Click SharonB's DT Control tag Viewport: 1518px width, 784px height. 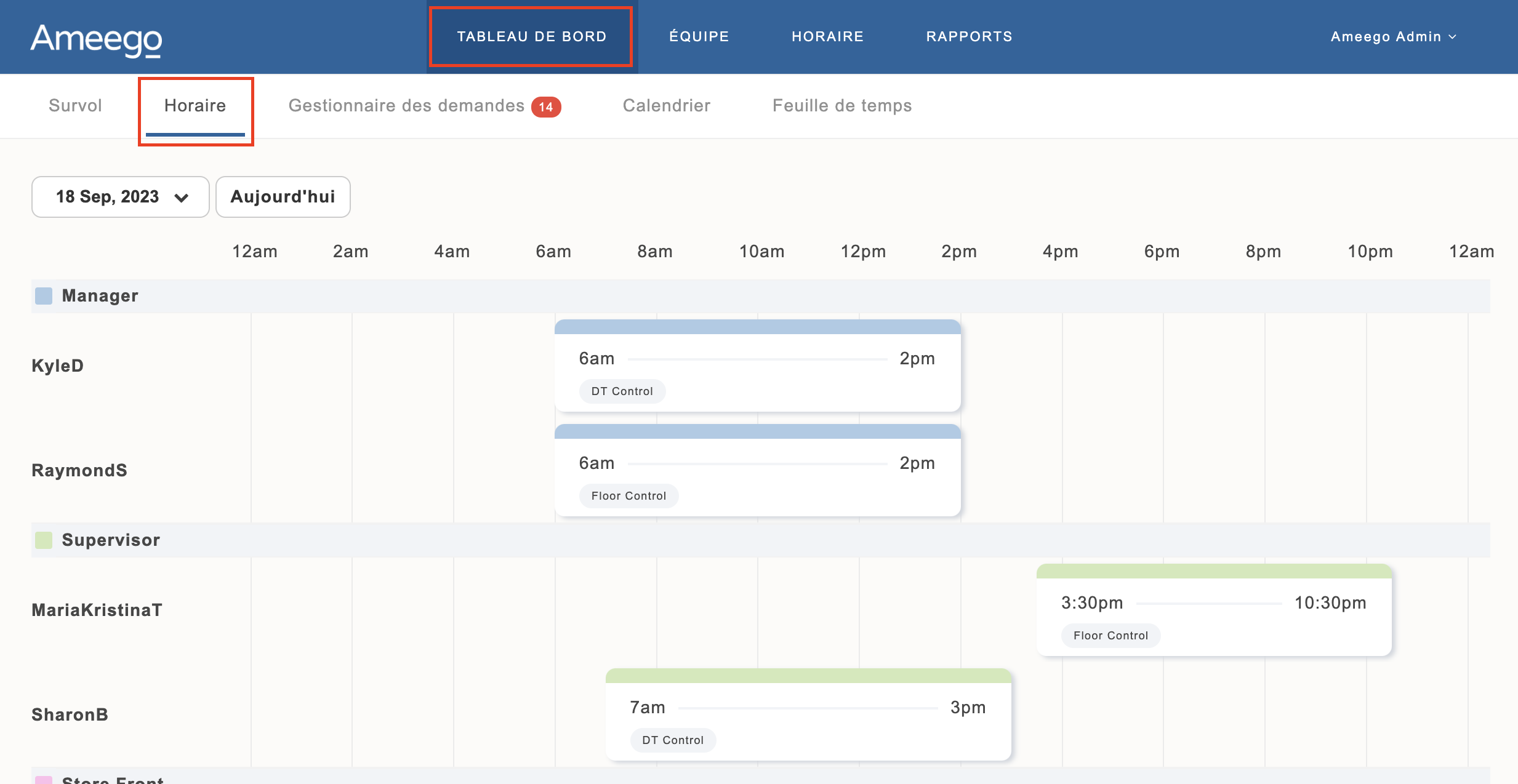coord(672,740)
